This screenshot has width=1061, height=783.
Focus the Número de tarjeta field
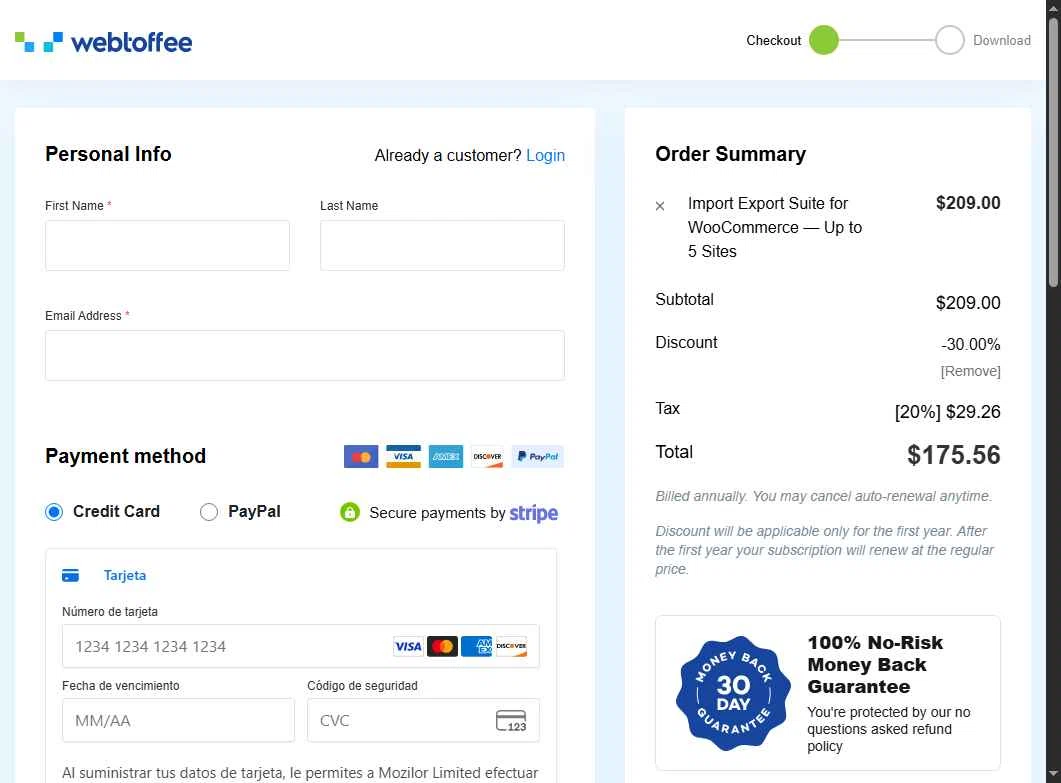point(300,646)
